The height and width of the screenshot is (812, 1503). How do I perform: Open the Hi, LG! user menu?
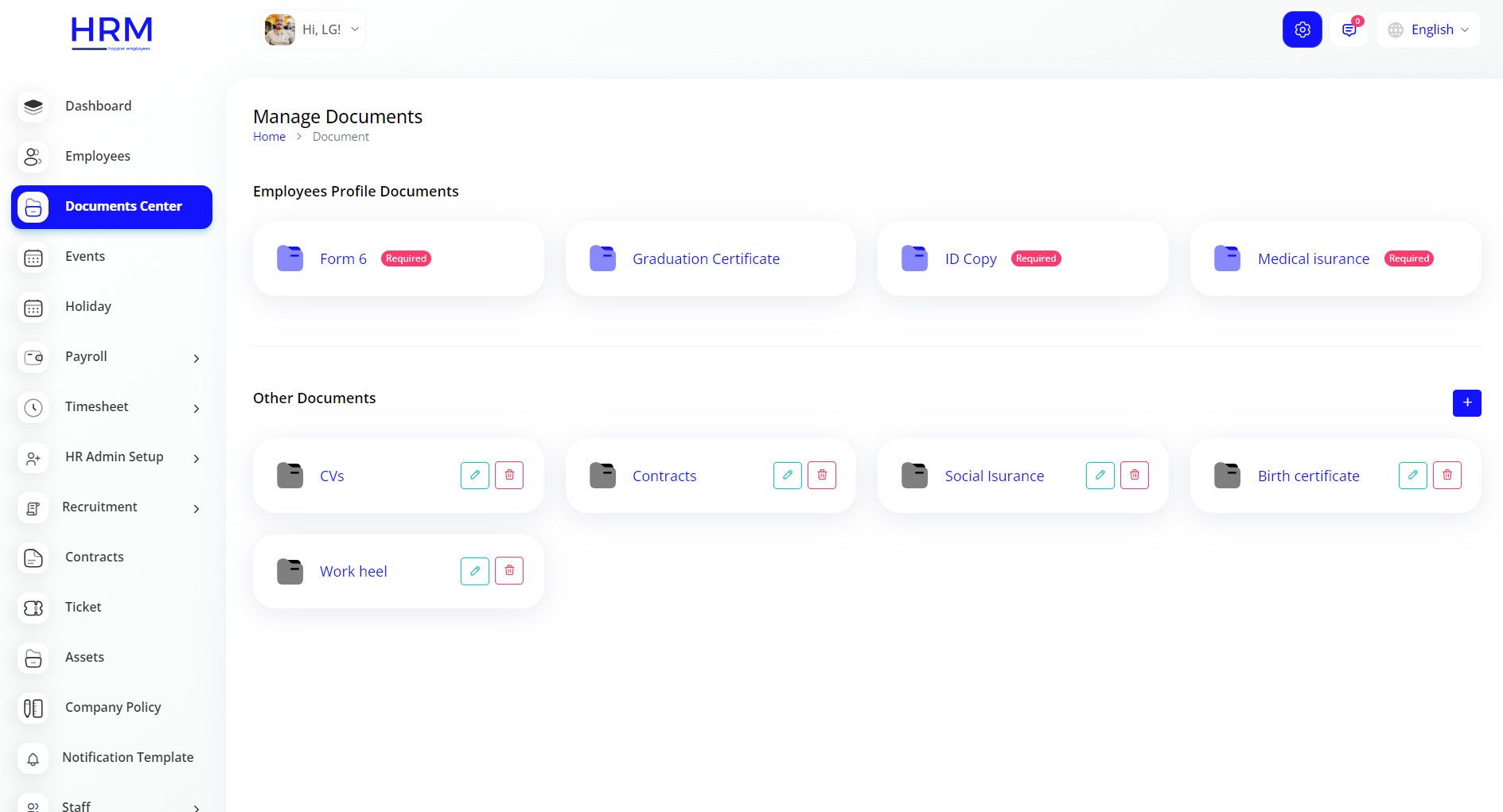click(x=313, y=29)
